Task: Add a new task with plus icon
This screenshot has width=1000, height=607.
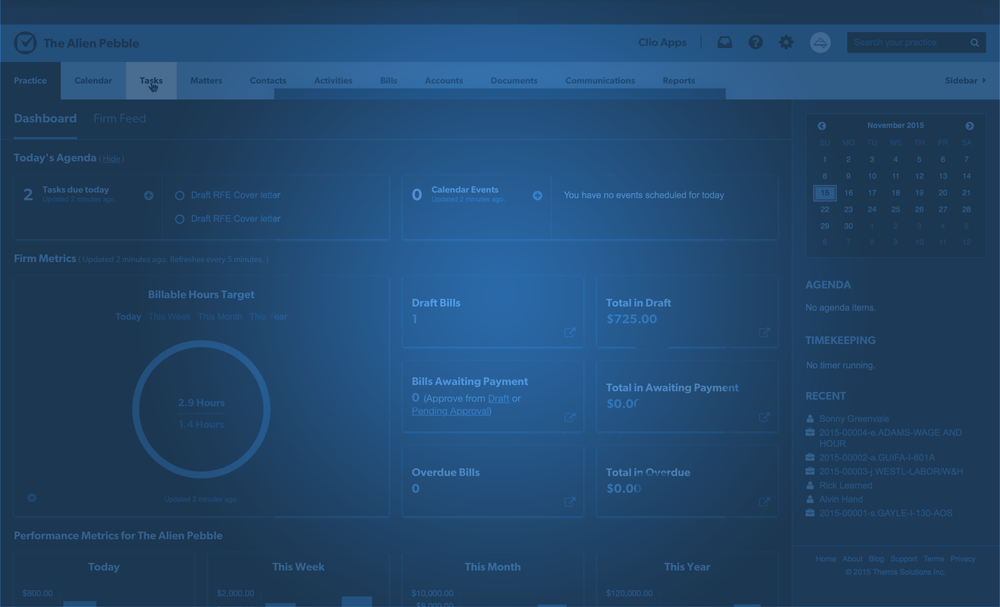Action: point(149,196)
